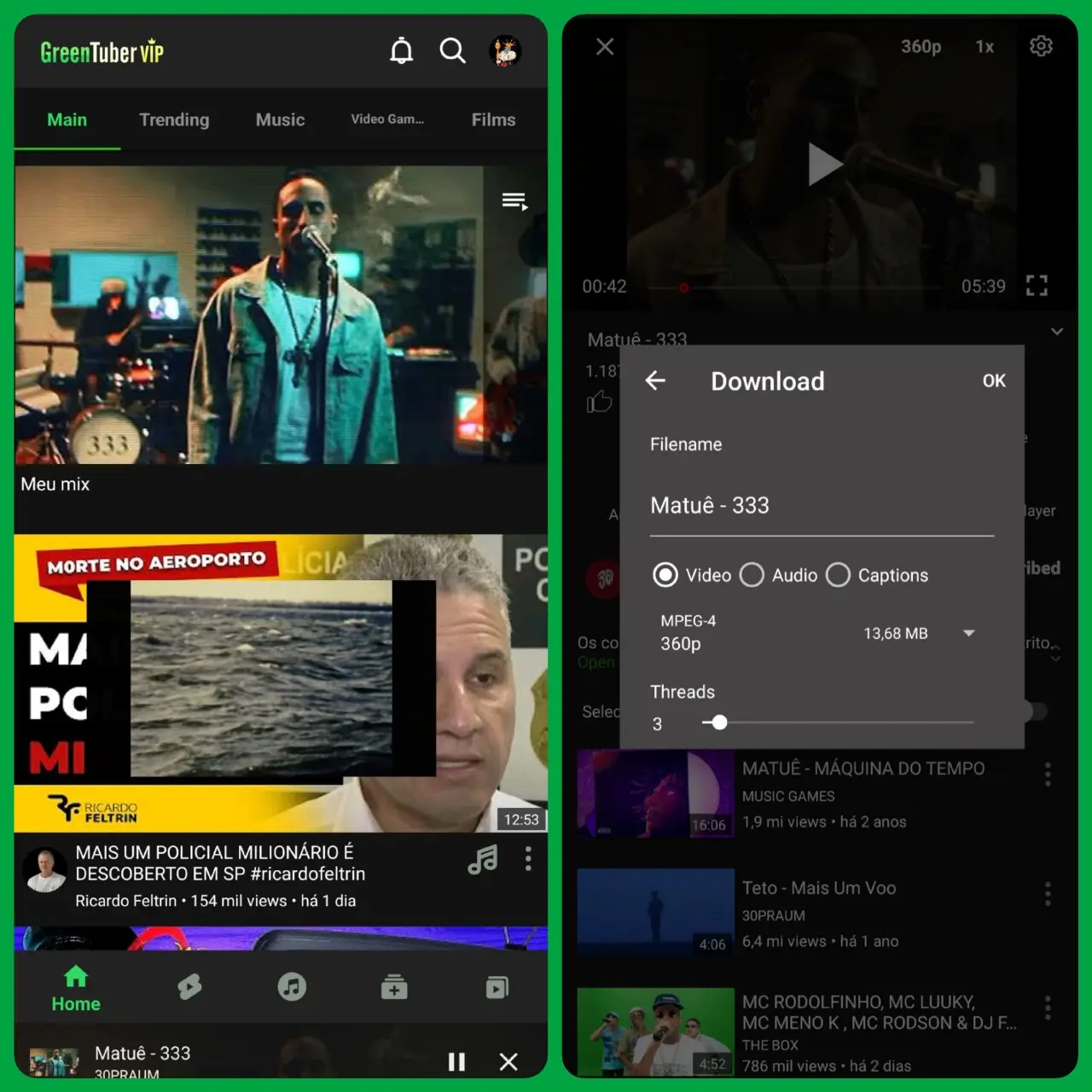Open the search magnifier icon
Image resolution: width=1092 pixels, height=1092 pixels.
(x=452, y=51)
